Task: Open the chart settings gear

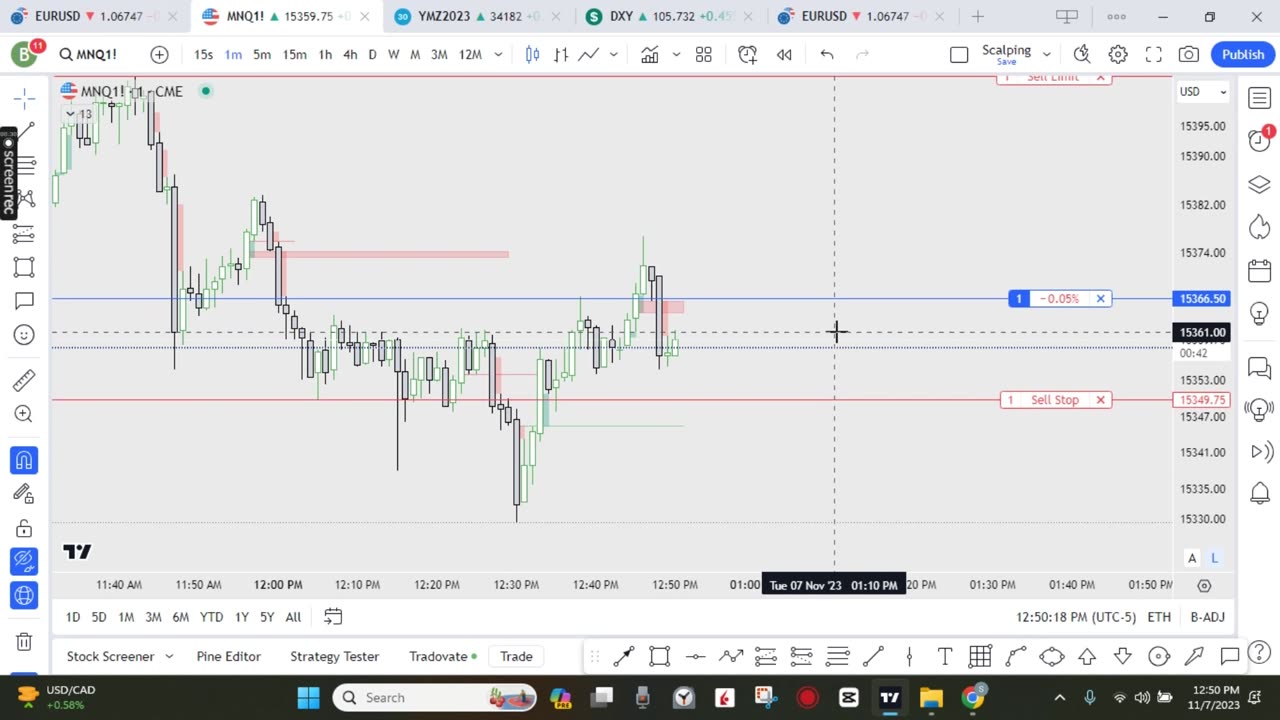Action: click(x=1118, y=55)
